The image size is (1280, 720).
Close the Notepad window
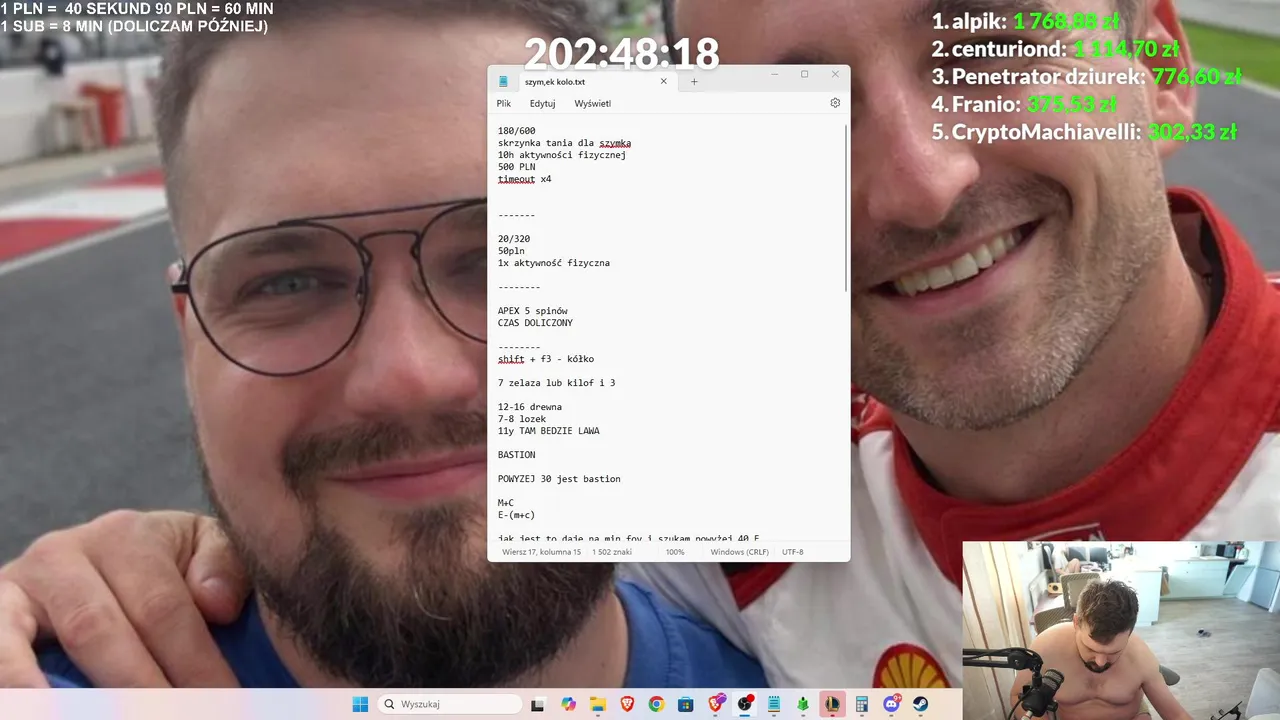835,74
